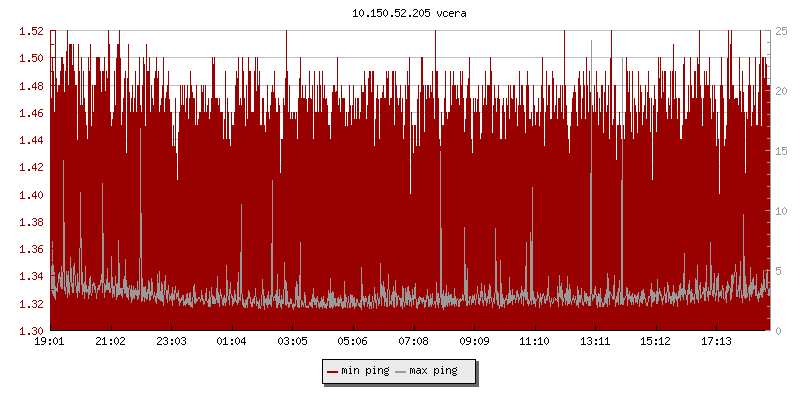Screen dimensions: 800x400
Task: Click the 13:11 time axis label
Action: [595, 341]
